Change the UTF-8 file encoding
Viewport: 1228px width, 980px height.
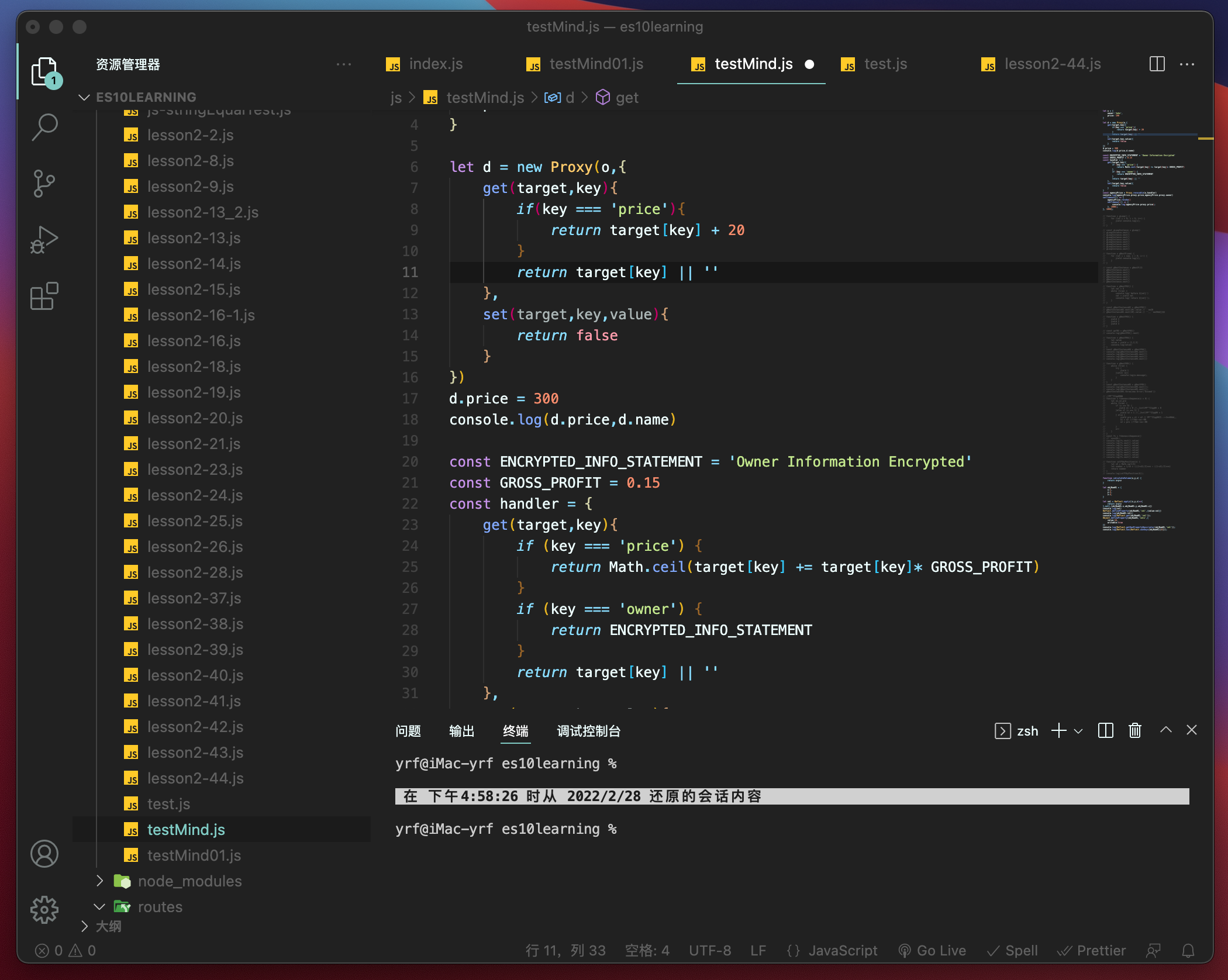pyautogui.click(x=710, y=951)
